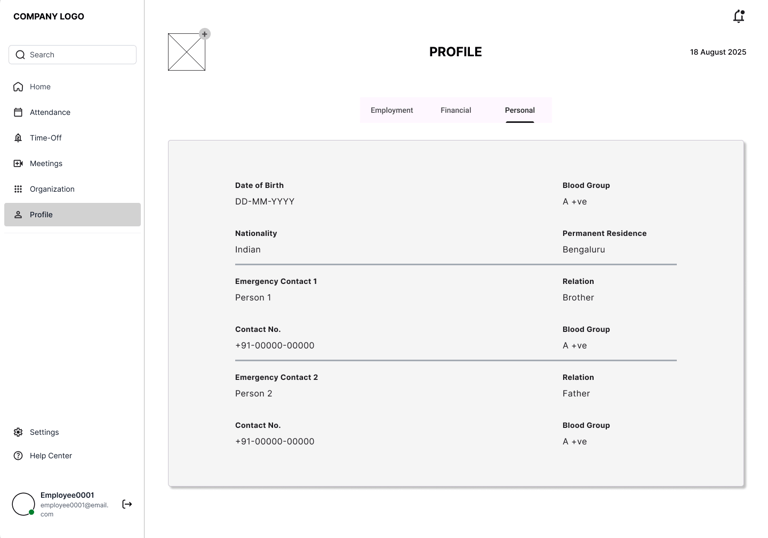The image size is (768, 538).
Task: Click the Employee0001 user avatar
Action: click(23, 504)
